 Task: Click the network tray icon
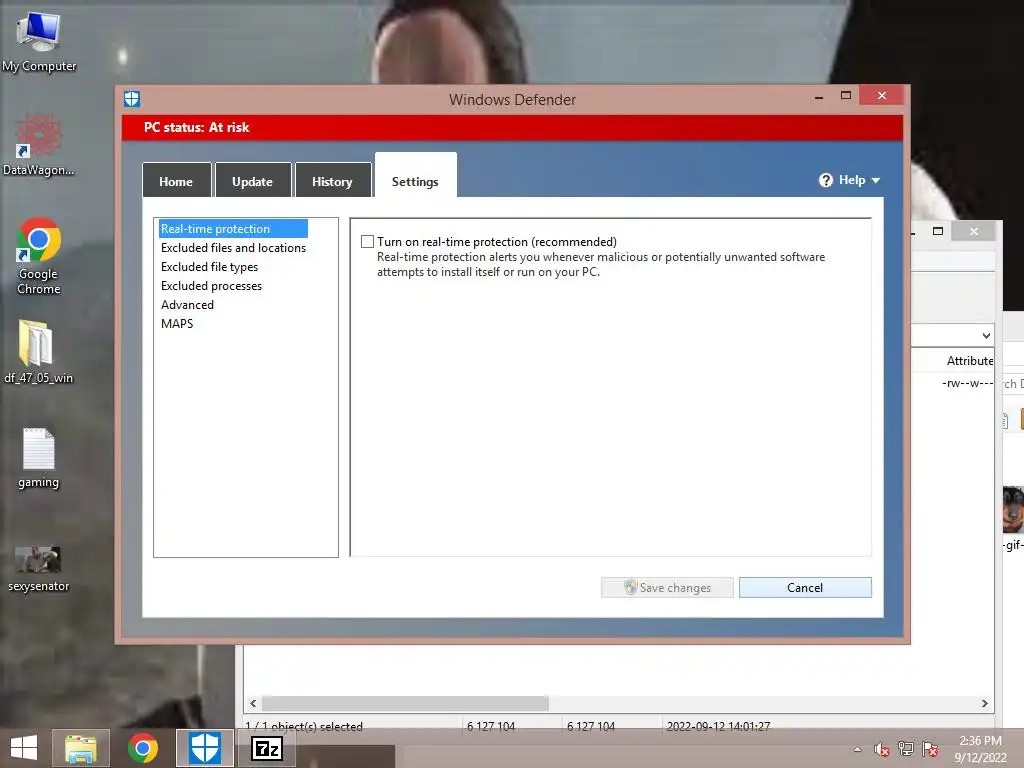(906, 749)
